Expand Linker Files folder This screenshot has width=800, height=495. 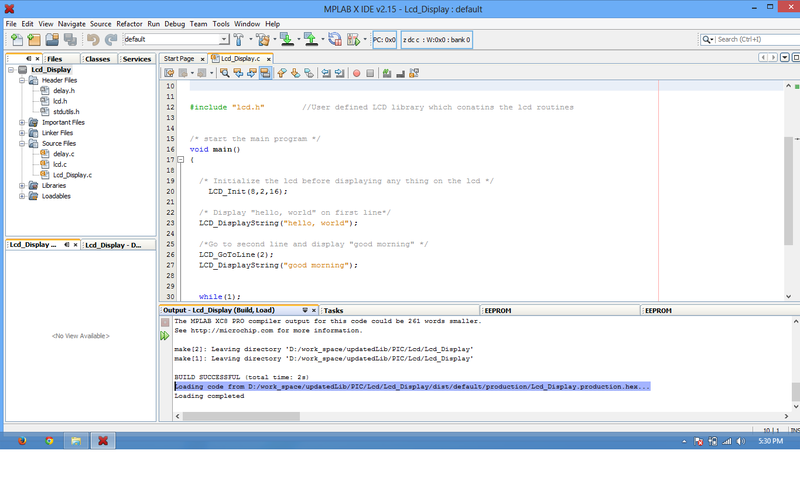tap(22, 133)
